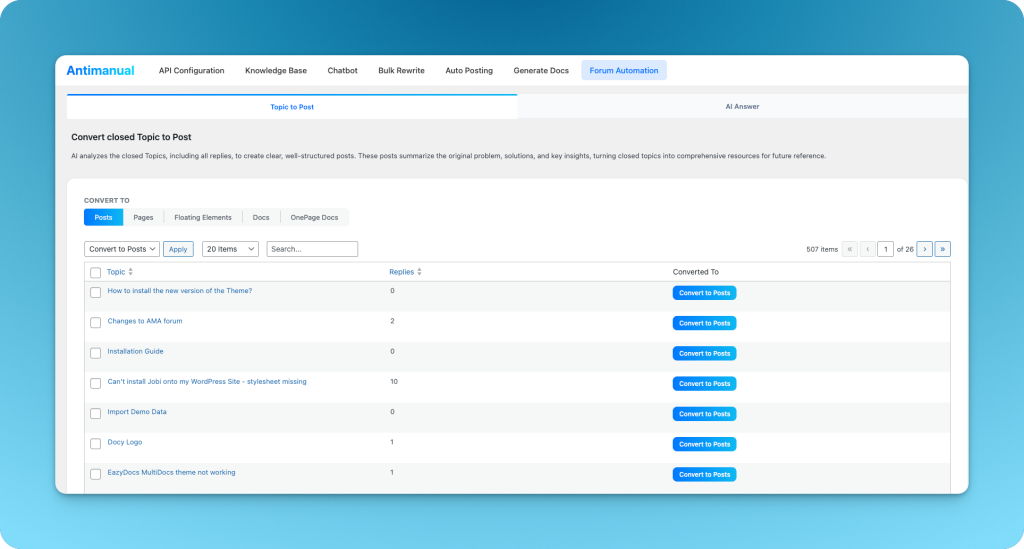Viewport: 1024px width, 549px height.
Task: Open 'Import Demo Data' topic link
Action: tap(137, 411)
